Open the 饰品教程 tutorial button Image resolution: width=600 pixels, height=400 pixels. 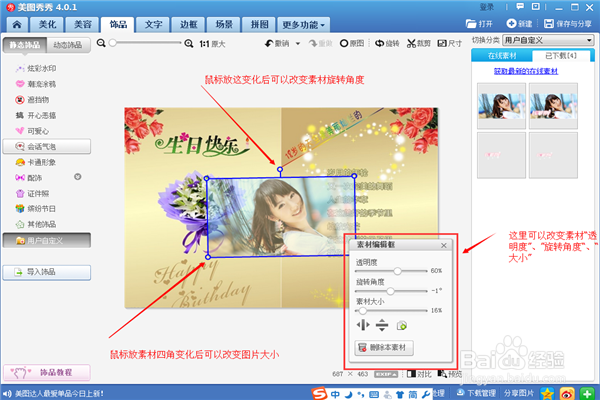pyautogui.click(x=47, y=372)
